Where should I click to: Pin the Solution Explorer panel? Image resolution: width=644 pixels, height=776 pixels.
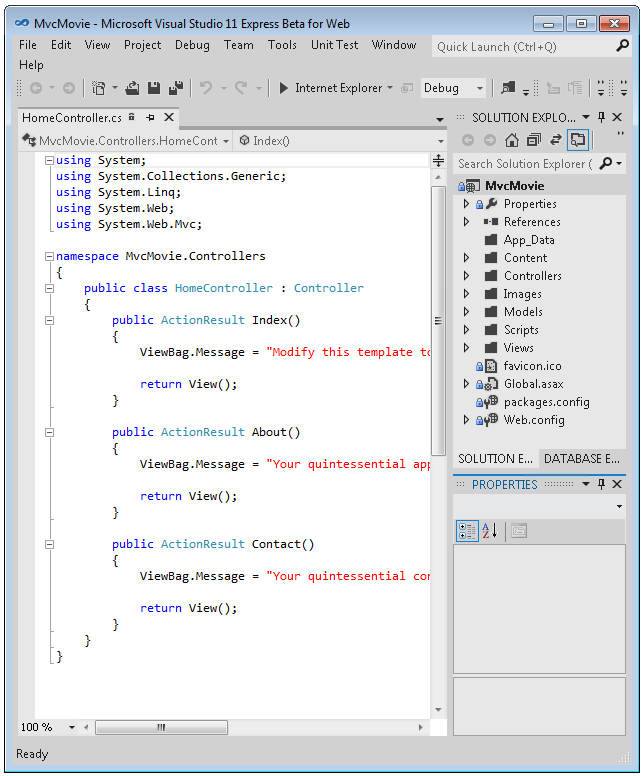tap(601, 117)
